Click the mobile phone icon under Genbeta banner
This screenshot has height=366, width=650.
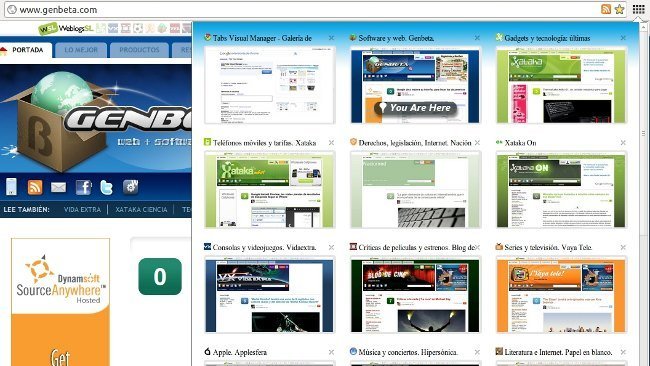coord(11,187)
